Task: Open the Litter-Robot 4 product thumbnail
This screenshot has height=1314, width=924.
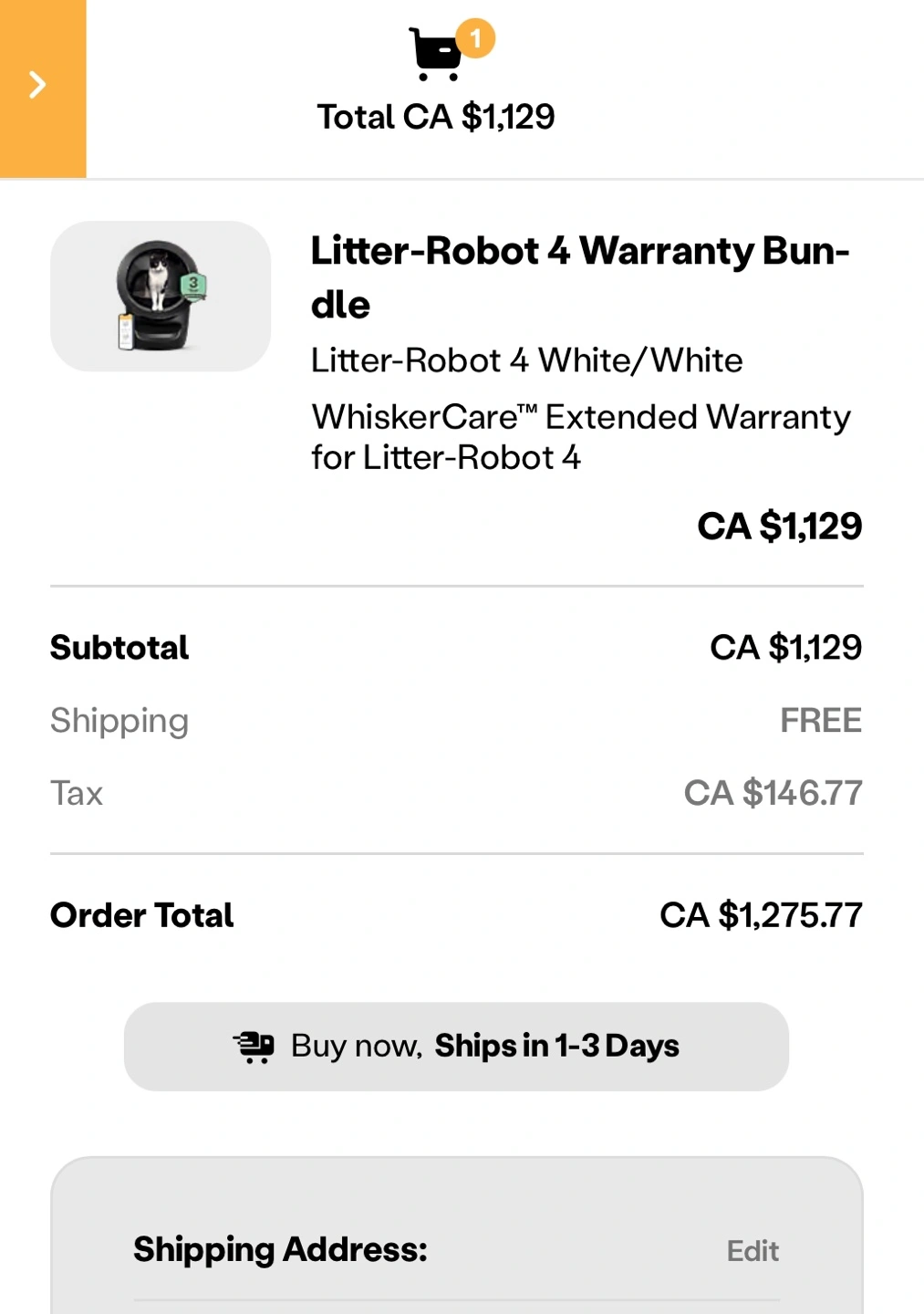Action: pyautogui.click(x=161, y=296)
